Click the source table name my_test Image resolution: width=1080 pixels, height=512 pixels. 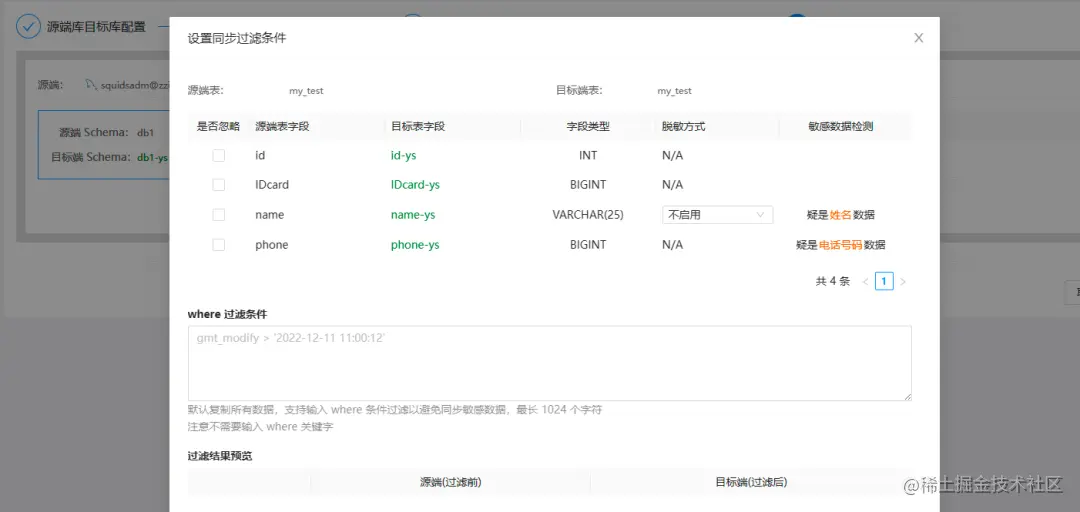[307, 91]
